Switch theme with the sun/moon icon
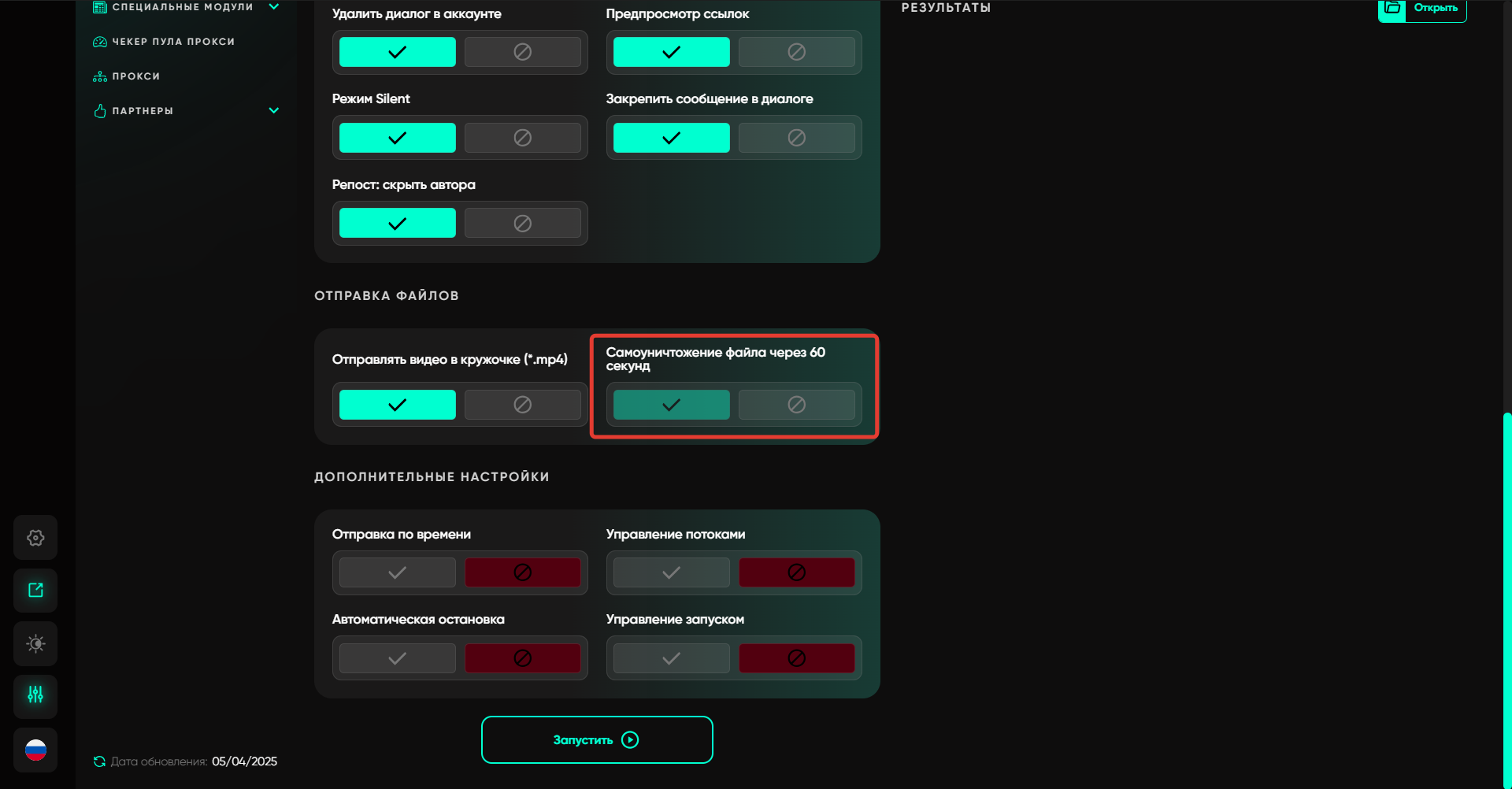 tap(35, 643)
